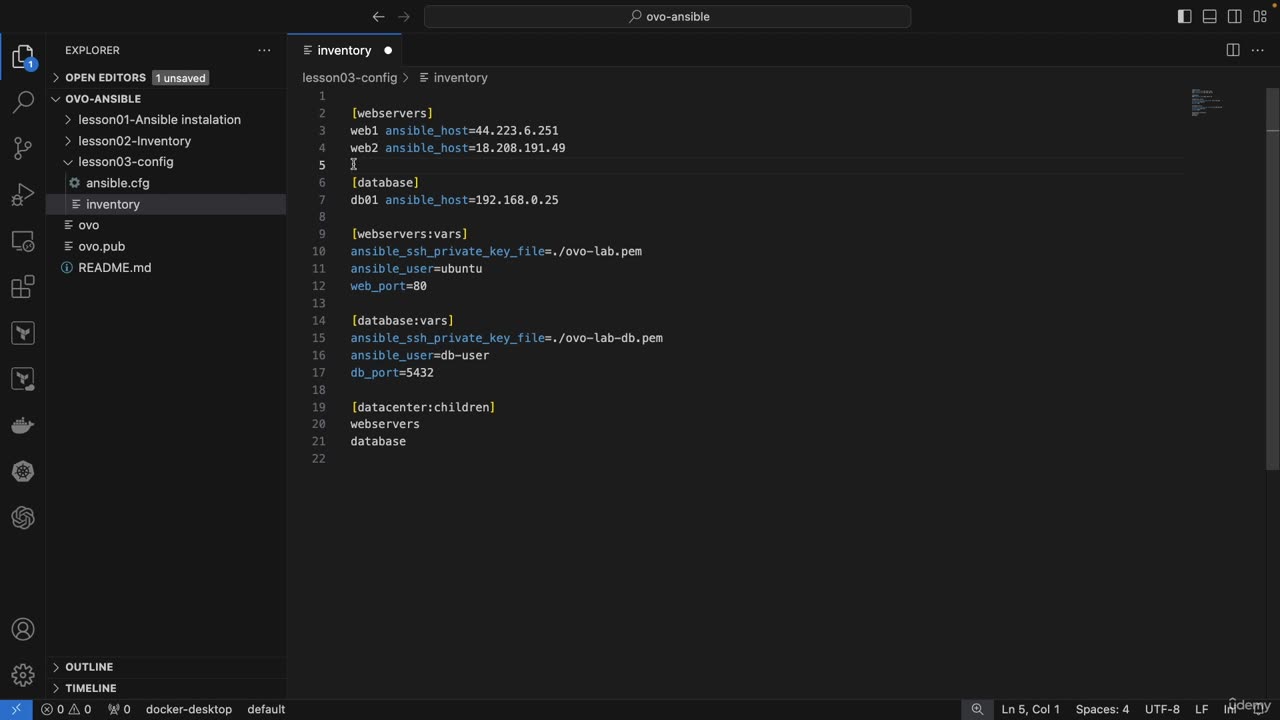Viewport: 1280px width, 720px height.
Task: Toggle the bottom panel
Action: [1209, 16]
